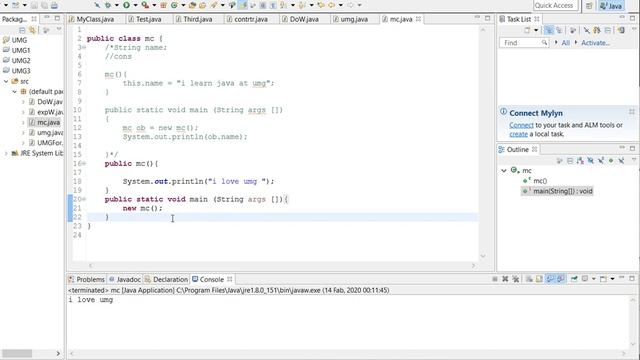Toggle Hide Static Members in Outline toolbar
This screenshot has width=640, height=360.
pyautogui.click(x=601, y=160)
